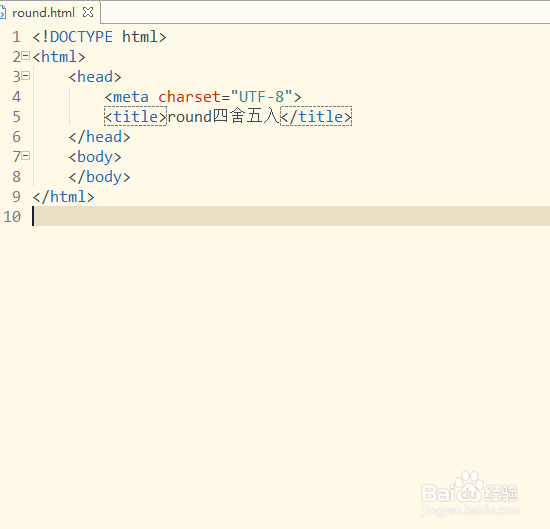
Task: Click line number 5 in gutter
Action: coord(16,117)
